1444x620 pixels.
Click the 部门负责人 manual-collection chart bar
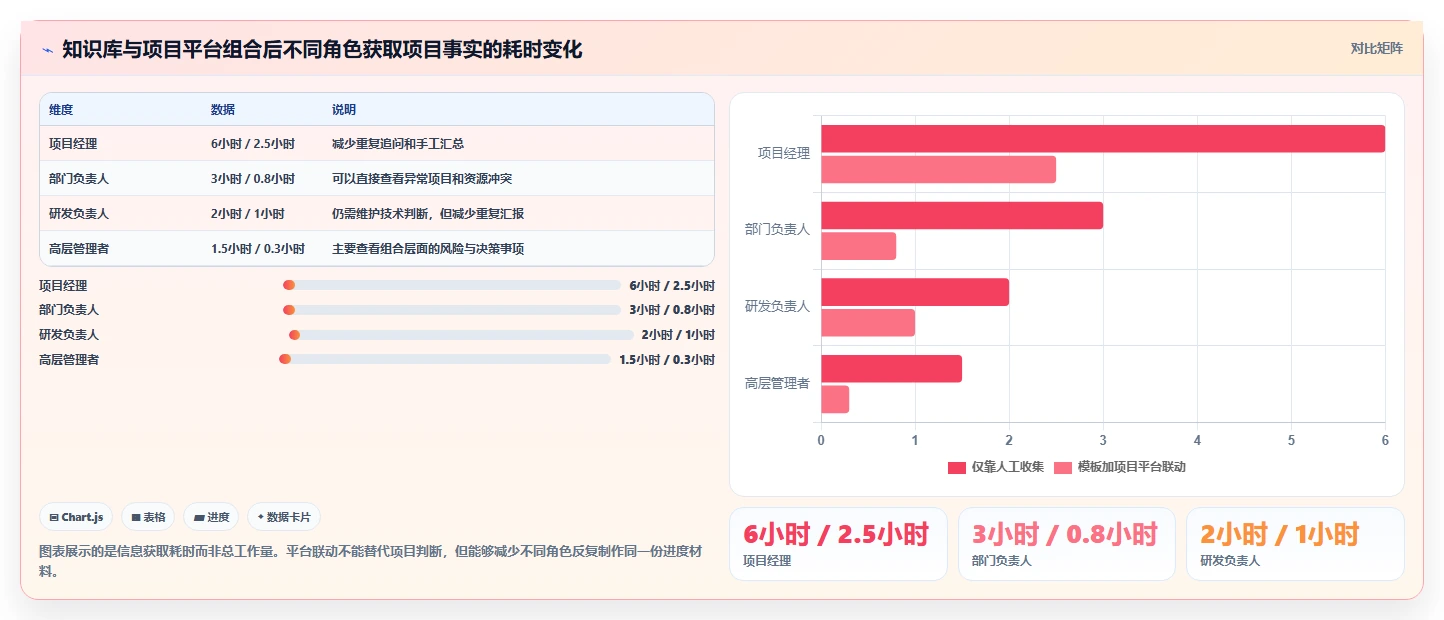pos(962,216)
